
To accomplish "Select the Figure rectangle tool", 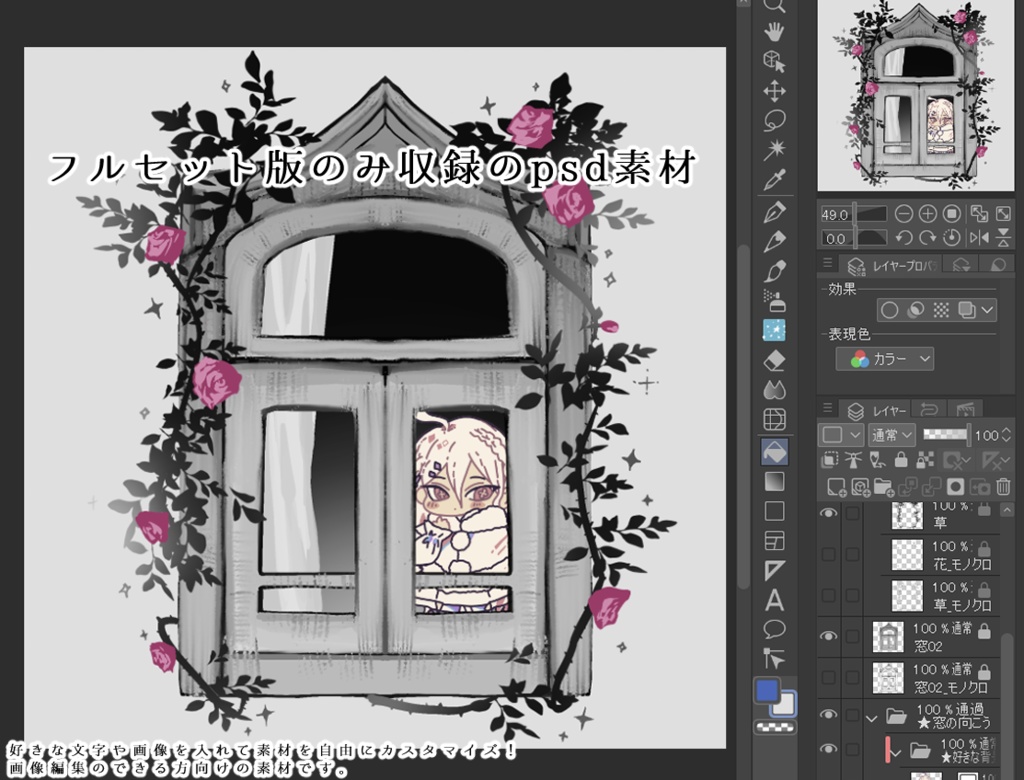I will (x=775, y=512).
